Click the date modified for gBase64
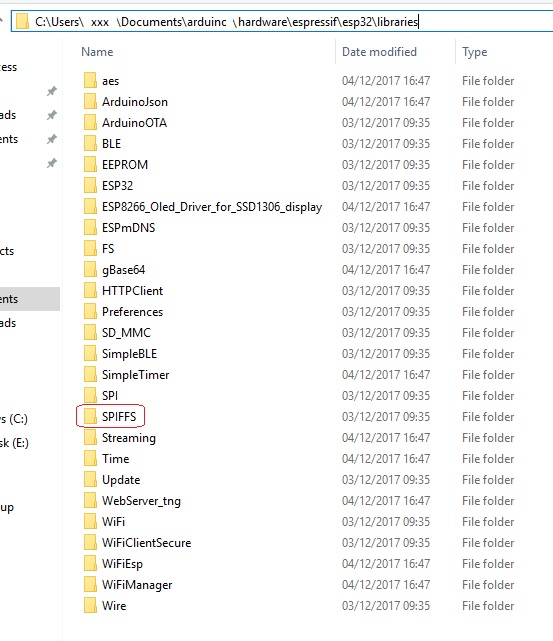 point(386,269)
